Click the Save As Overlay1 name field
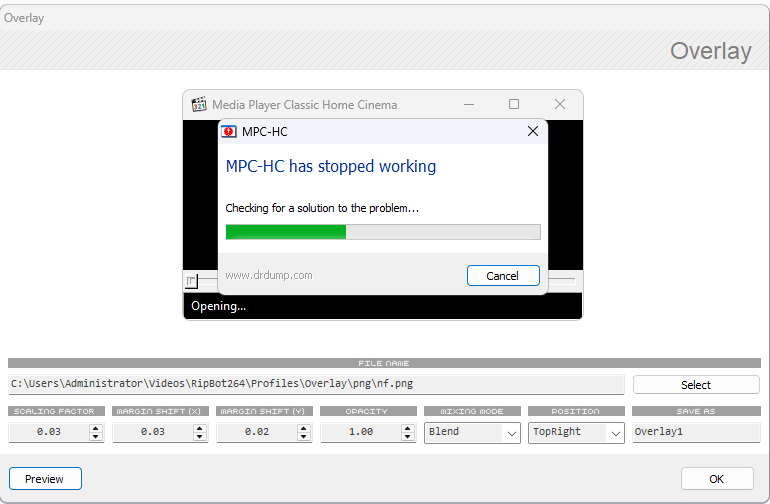The image size is (770, 504). [696, 432]
